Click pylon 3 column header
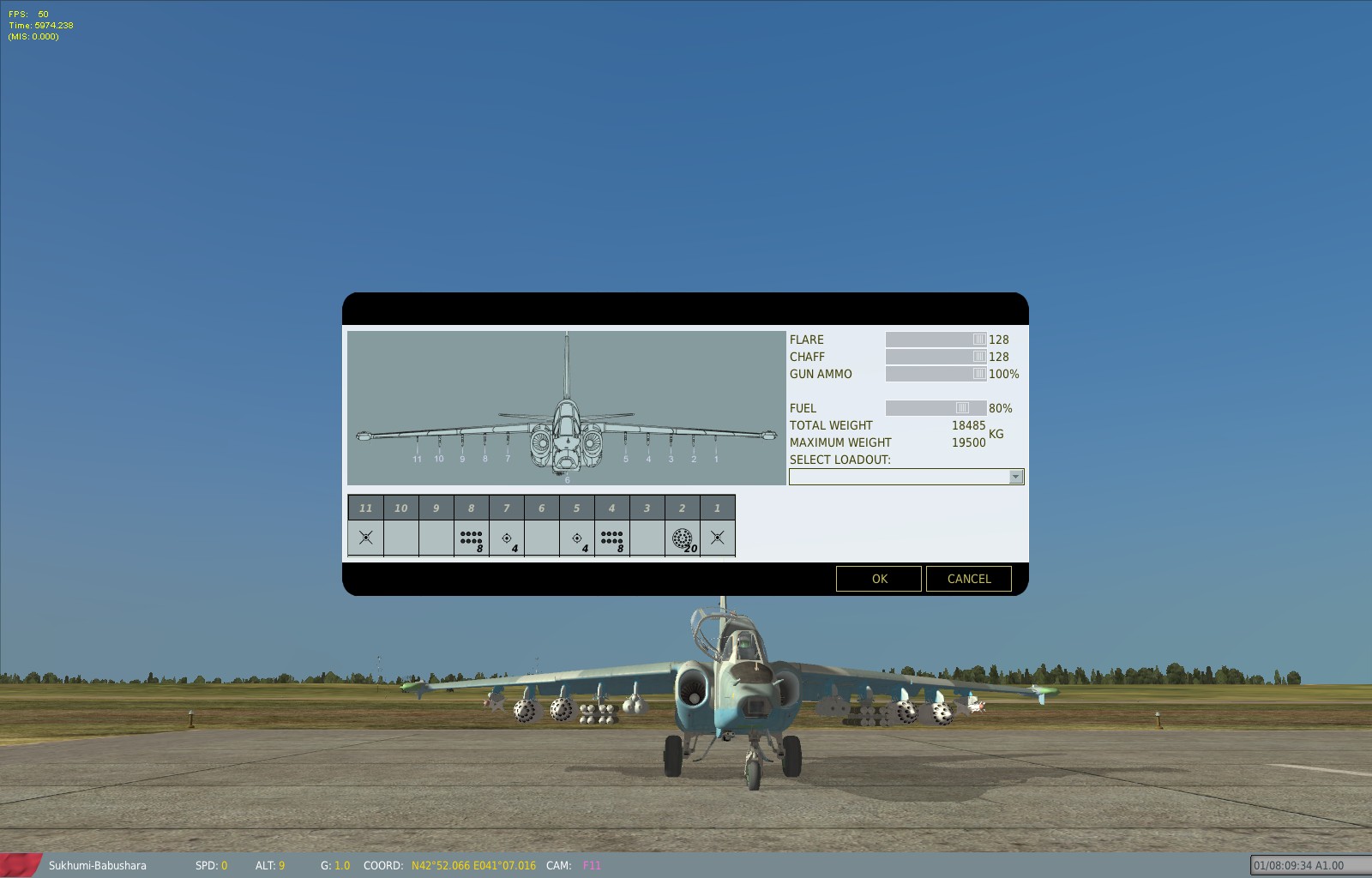The image size is (1372, 878). (x=647, y=508)
